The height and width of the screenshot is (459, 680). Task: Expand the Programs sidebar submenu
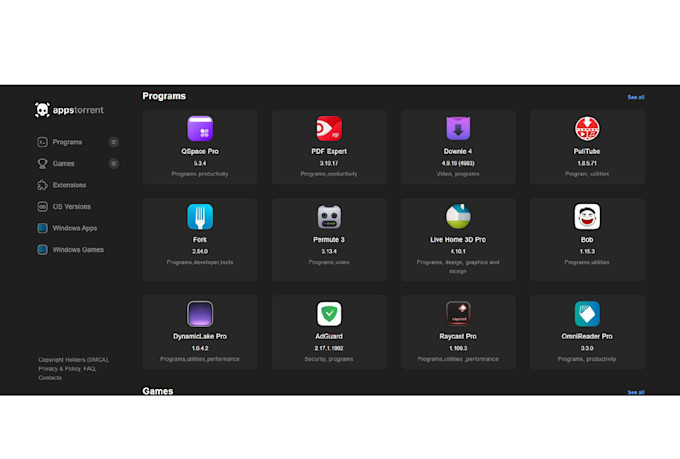(114, 142)
